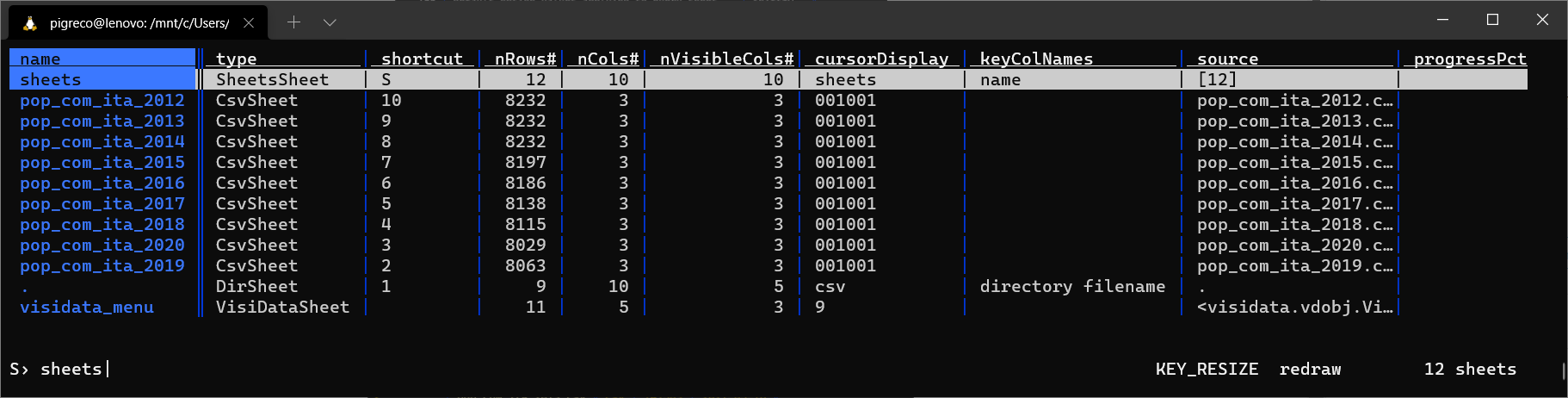Close the pigreco@lenovo terminal tab
This screenshot has width=1568, height=398.
click(x=249, y=23)
